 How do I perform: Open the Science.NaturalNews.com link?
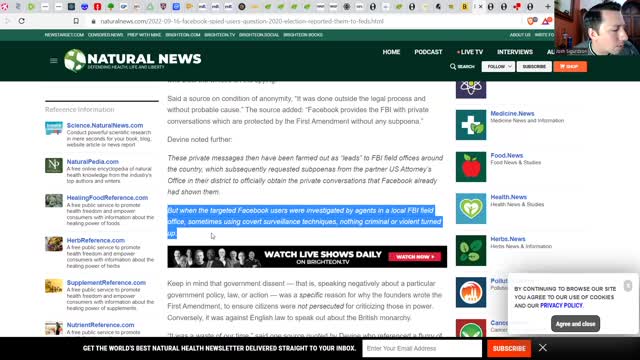[x=105, y=125]
